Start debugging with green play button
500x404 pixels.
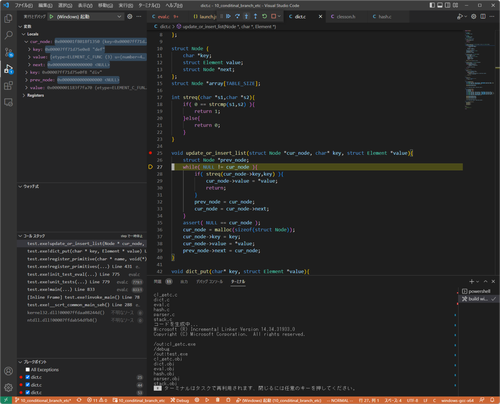(51, 16)
